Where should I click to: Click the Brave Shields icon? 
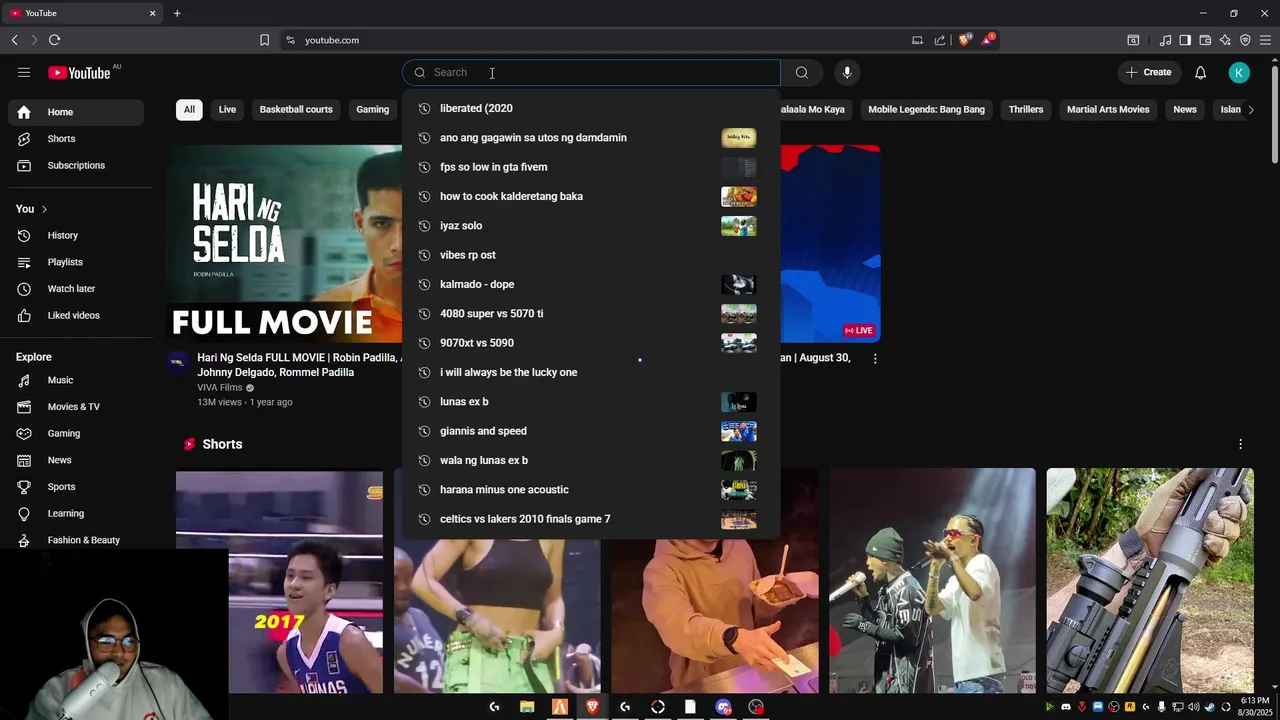click(x=964, y=40)
